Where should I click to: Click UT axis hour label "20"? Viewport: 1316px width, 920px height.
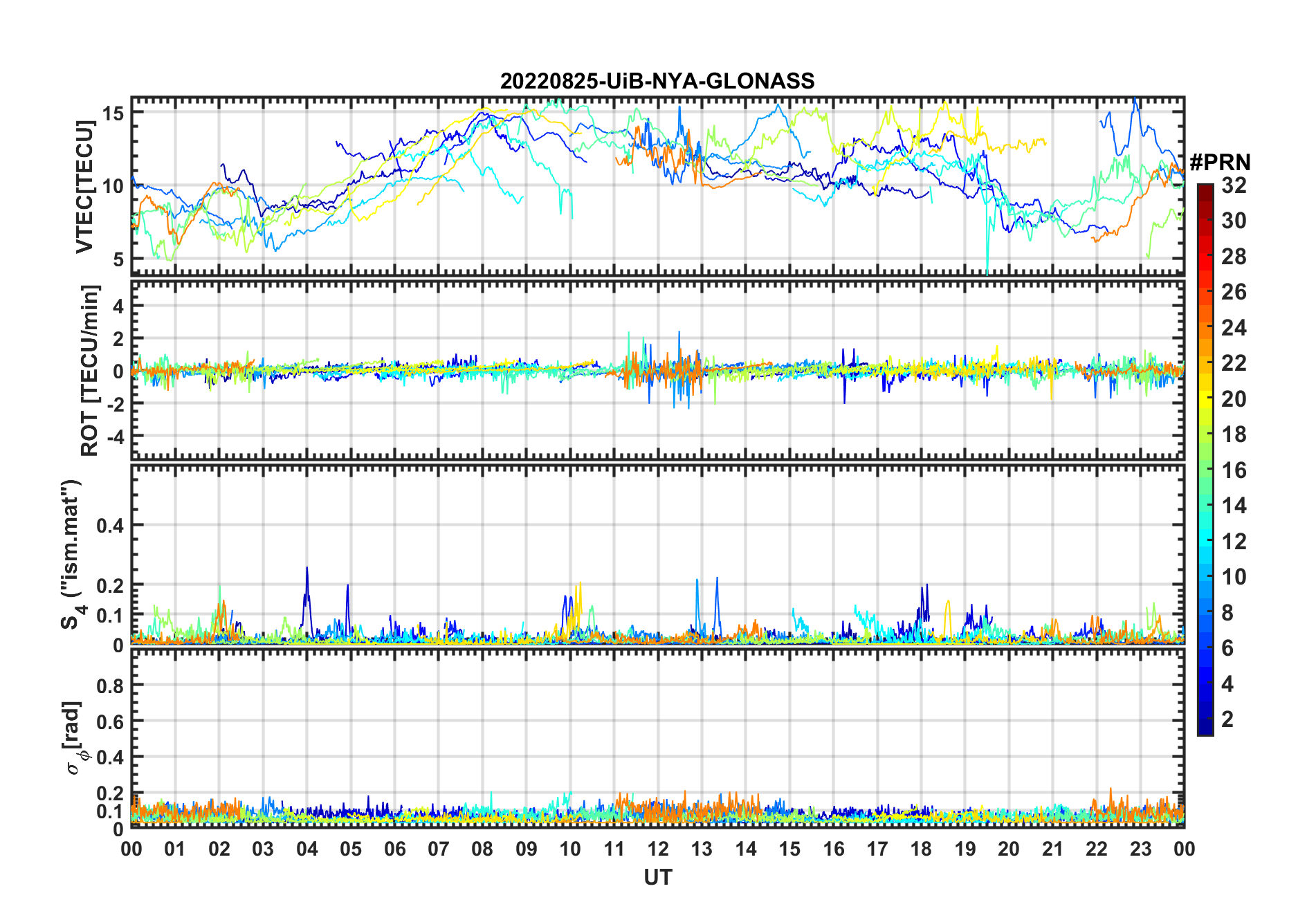click(x=1009, y=849)
